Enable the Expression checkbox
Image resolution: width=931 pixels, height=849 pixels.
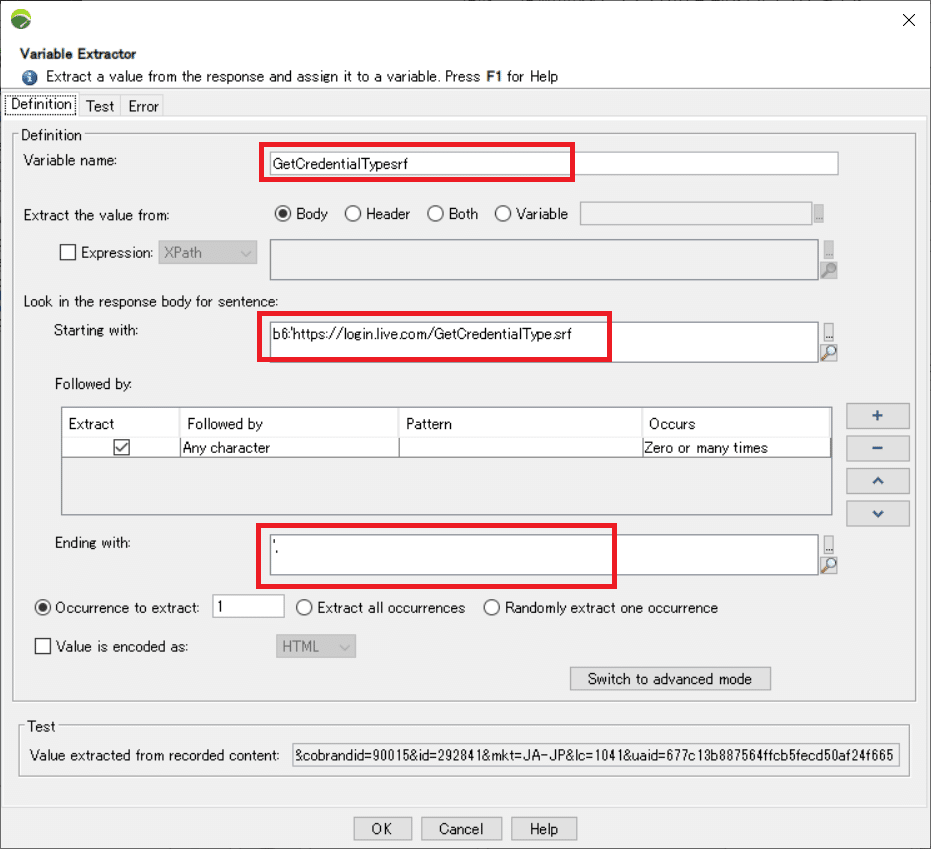click(68, 252)
